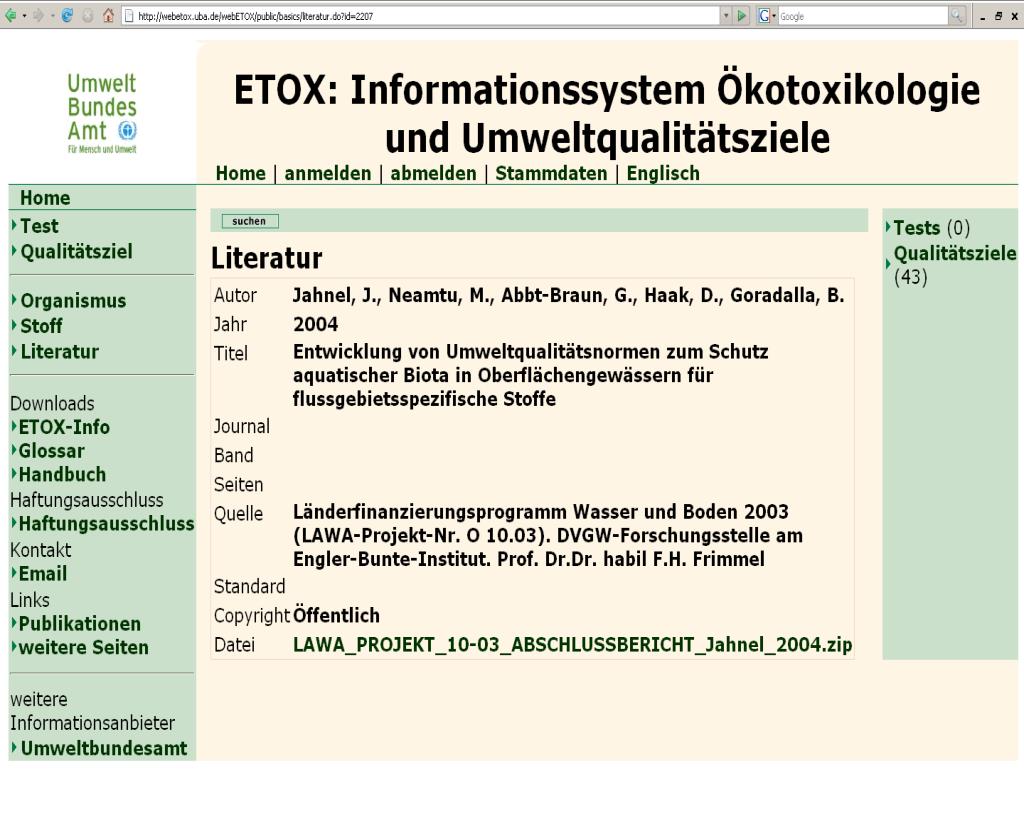The width and height of the screenshot is (1024, 819).
Task: Download LAWA_PROJEKT_10-03_ABSCHLUSSBERICHT_Jahnel_2004.zip file
Action: [x=573, y=645]
